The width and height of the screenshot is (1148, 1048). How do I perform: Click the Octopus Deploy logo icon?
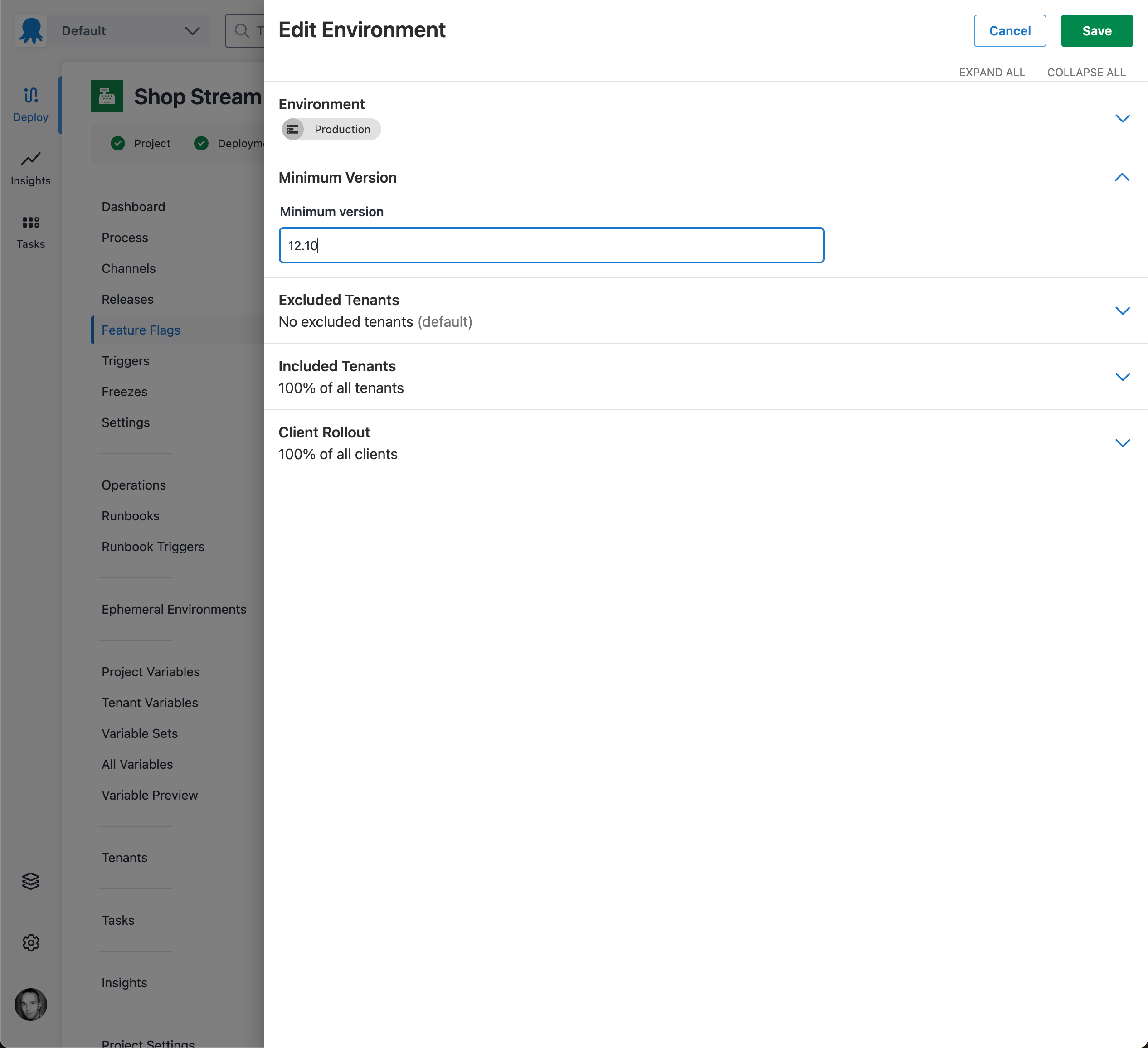(31, 31)
